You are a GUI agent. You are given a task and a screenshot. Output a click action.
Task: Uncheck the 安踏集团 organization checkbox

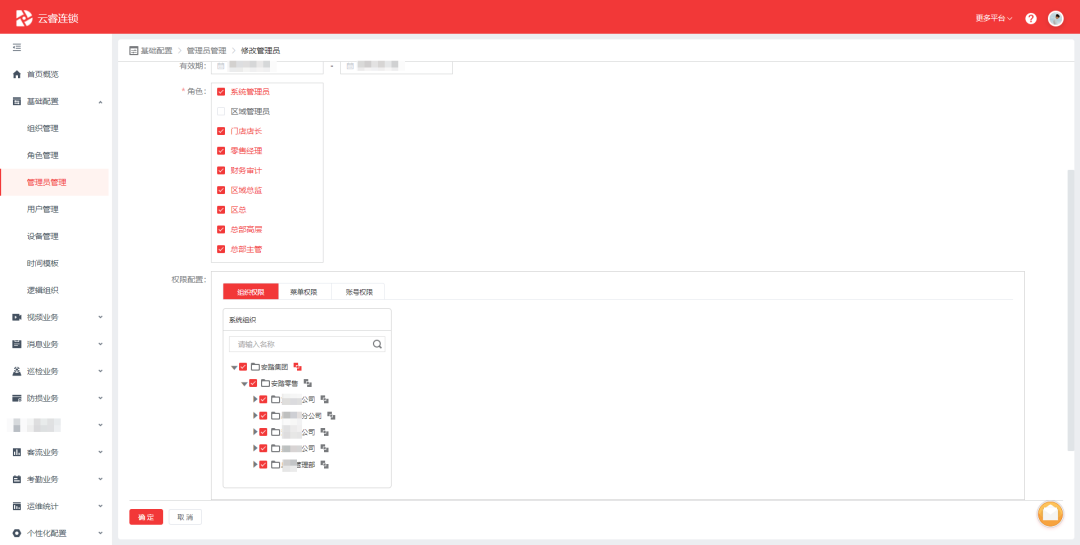[243, 367]
